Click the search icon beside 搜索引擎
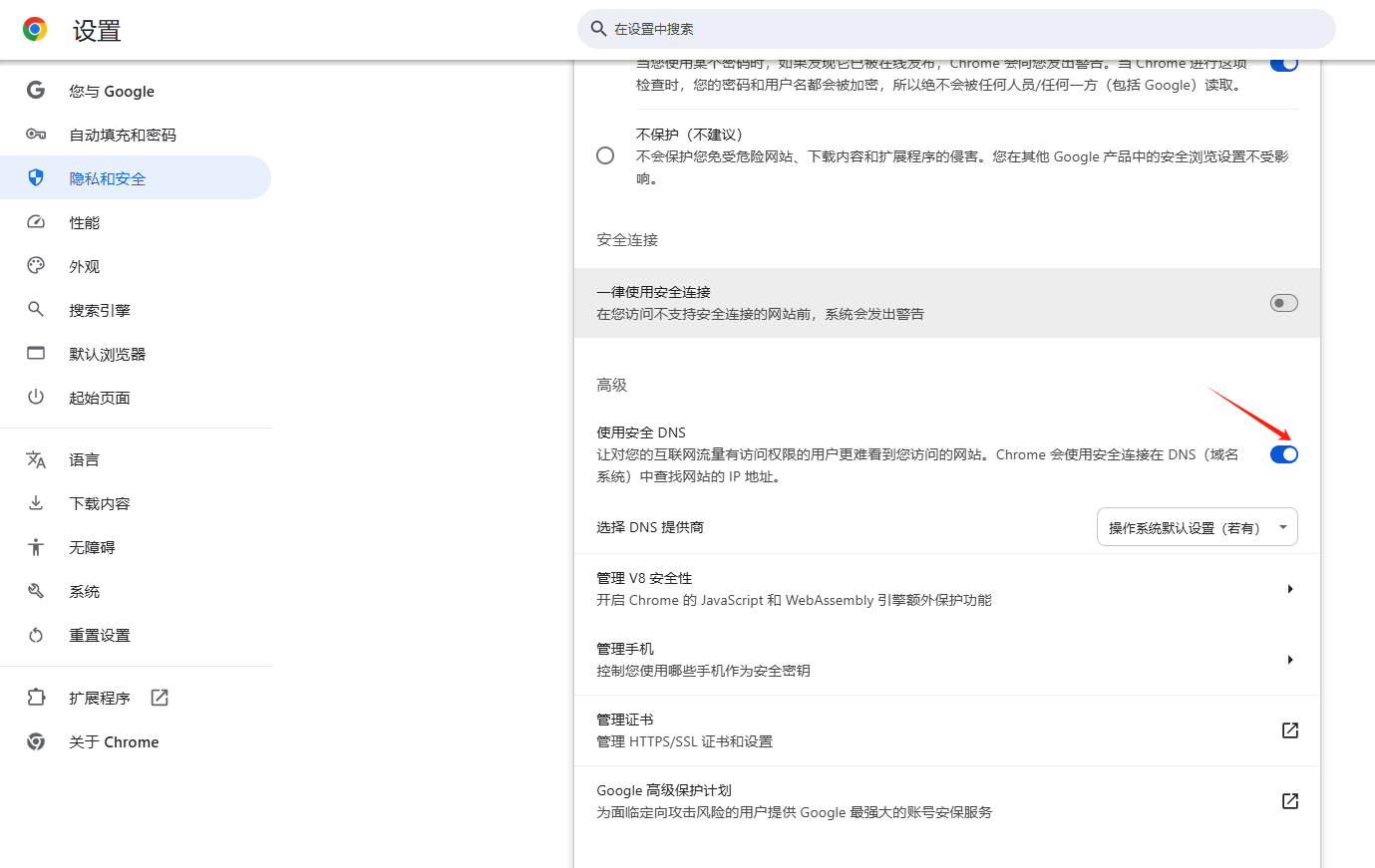Image resolution: width=1375 pixels, height=868 pixels. [36, 310]
